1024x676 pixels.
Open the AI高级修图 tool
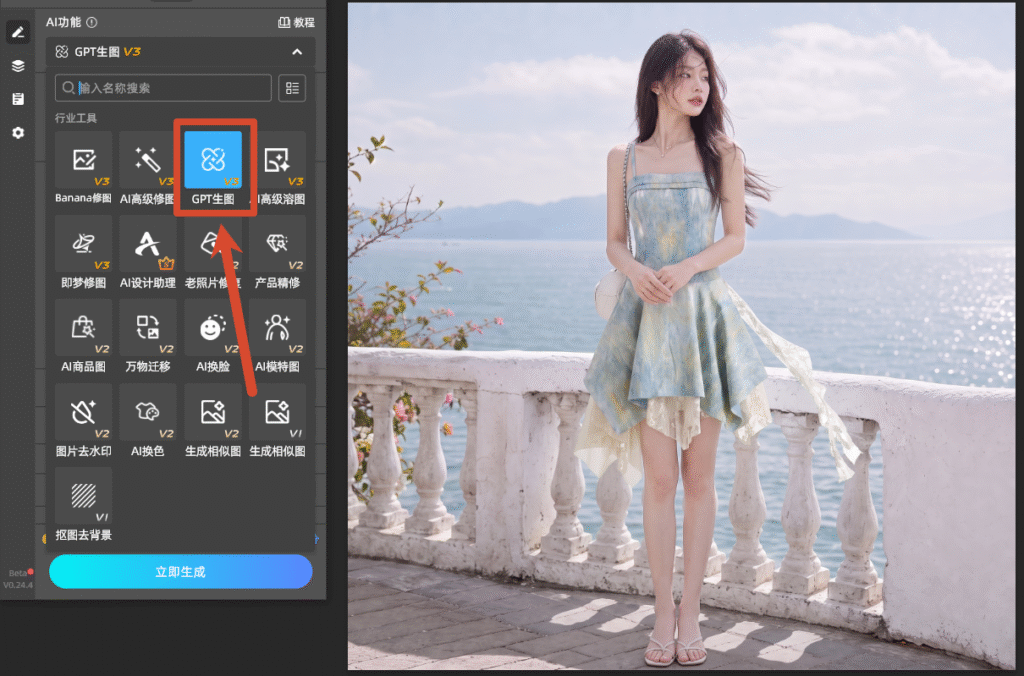click(147, 169)
